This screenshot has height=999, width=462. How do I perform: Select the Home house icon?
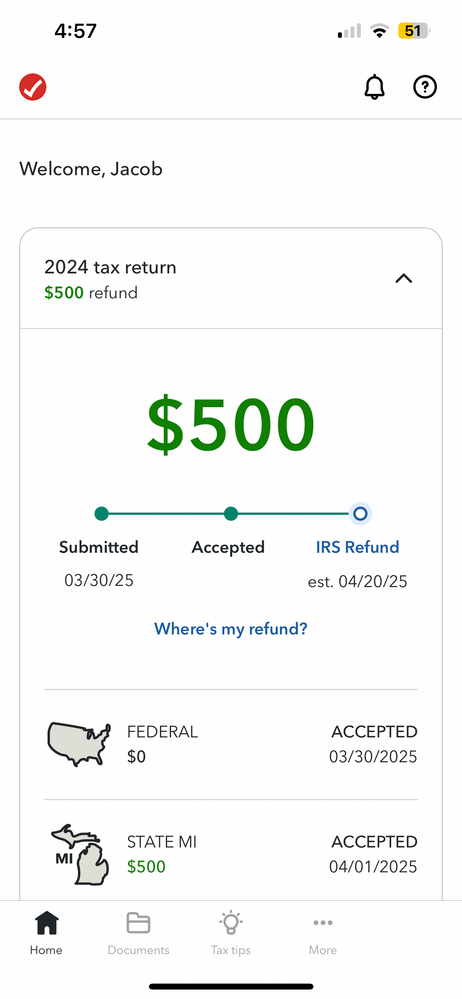[47, 922]
